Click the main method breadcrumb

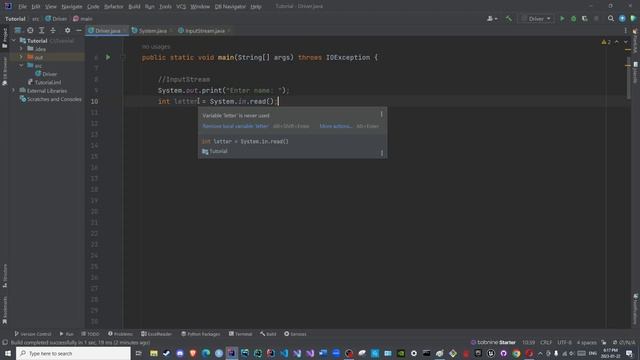[82, 19]
